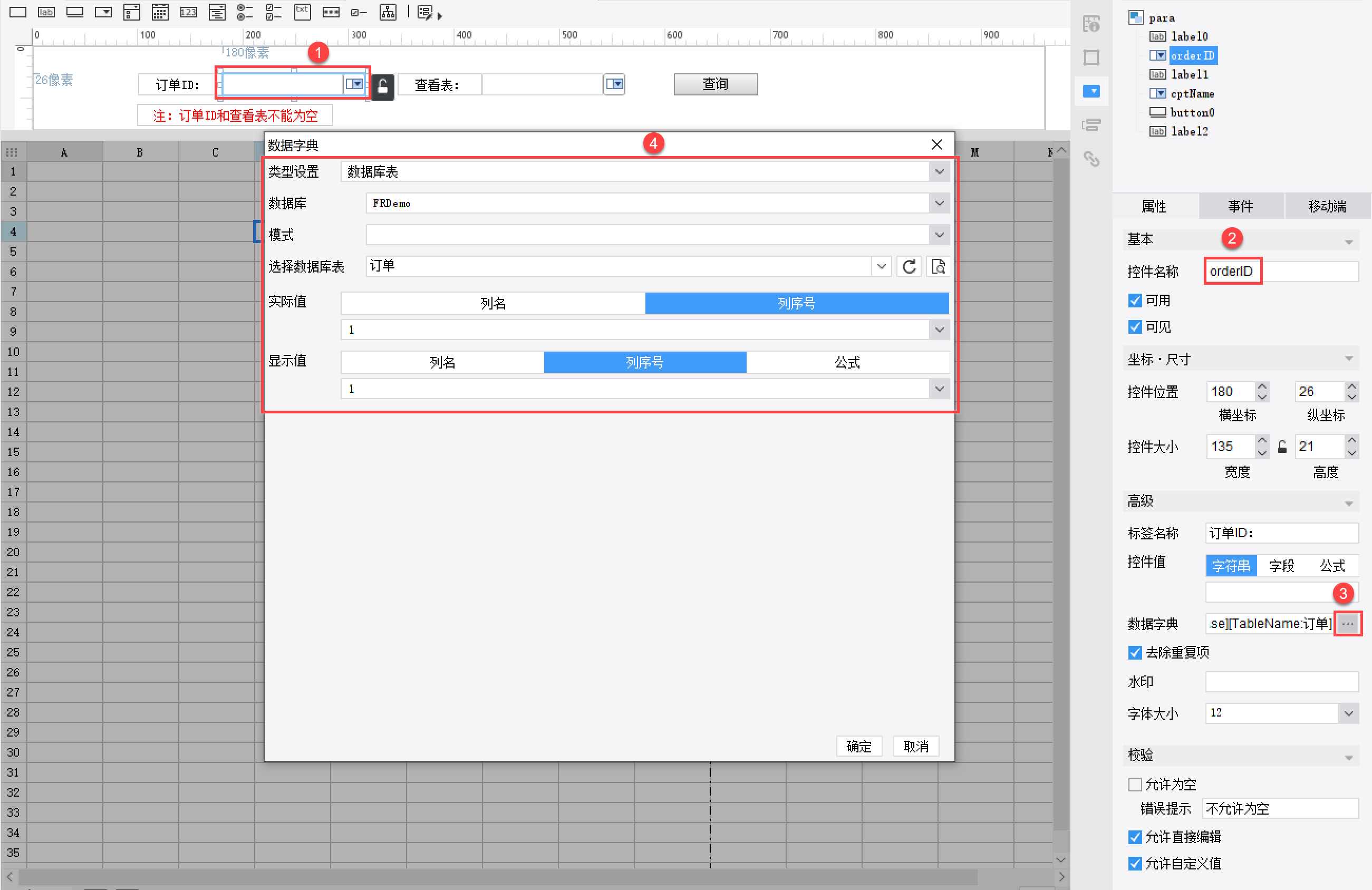Click the 确定 button
1372x890 pixels.
(858, 747)
